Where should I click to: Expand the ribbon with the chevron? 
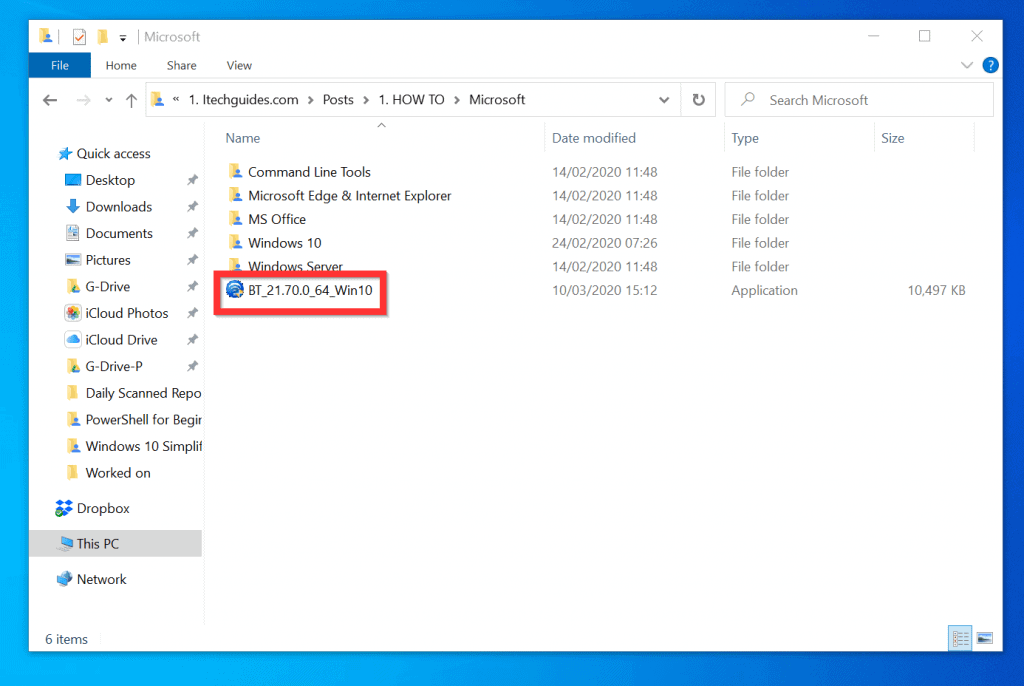coord(967,65)
